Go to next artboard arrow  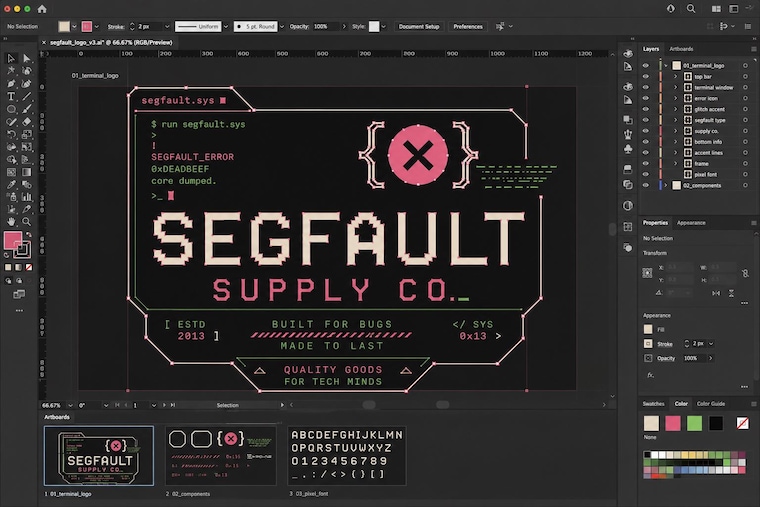164,405
